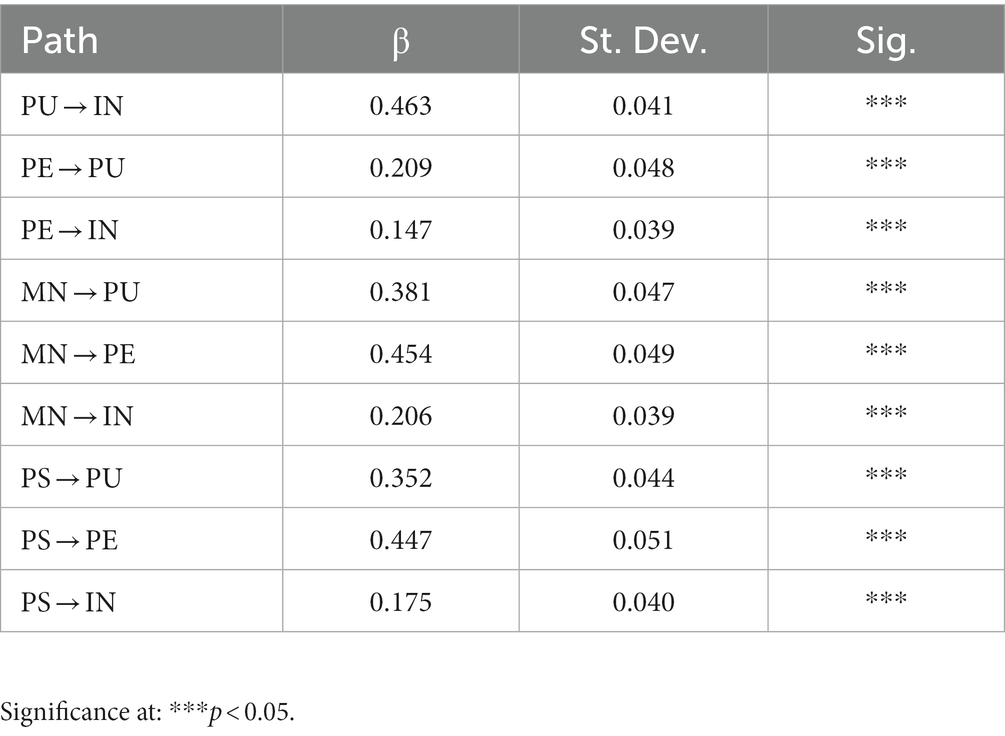Select the β value 0.447
This screenshot has width=1005, height=736.
pos(400,540)
